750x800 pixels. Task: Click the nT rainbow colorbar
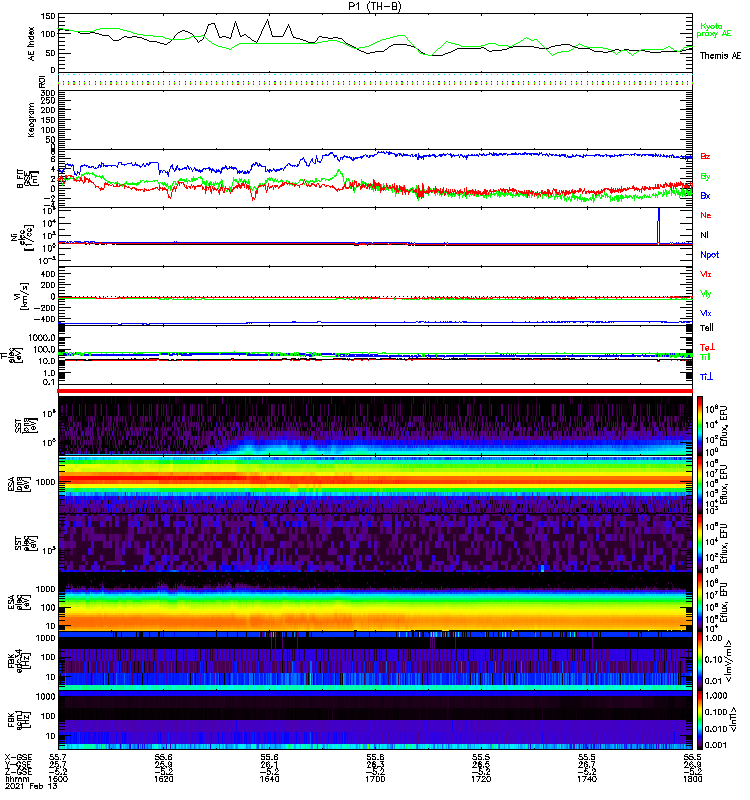(x=700, y=719)
